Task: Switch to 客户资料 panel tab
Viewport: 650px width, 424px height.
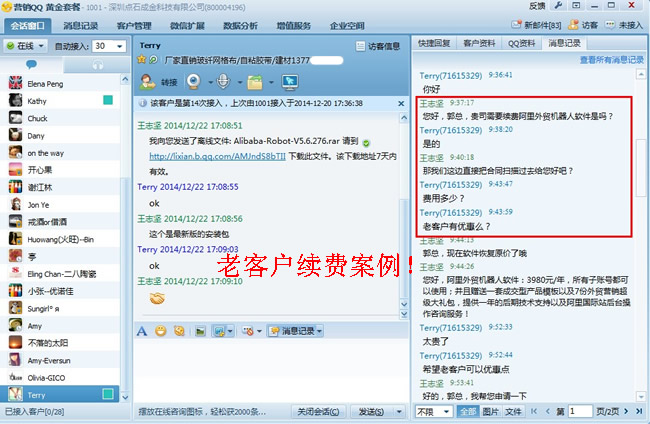Action: click(x=479, y=43)
